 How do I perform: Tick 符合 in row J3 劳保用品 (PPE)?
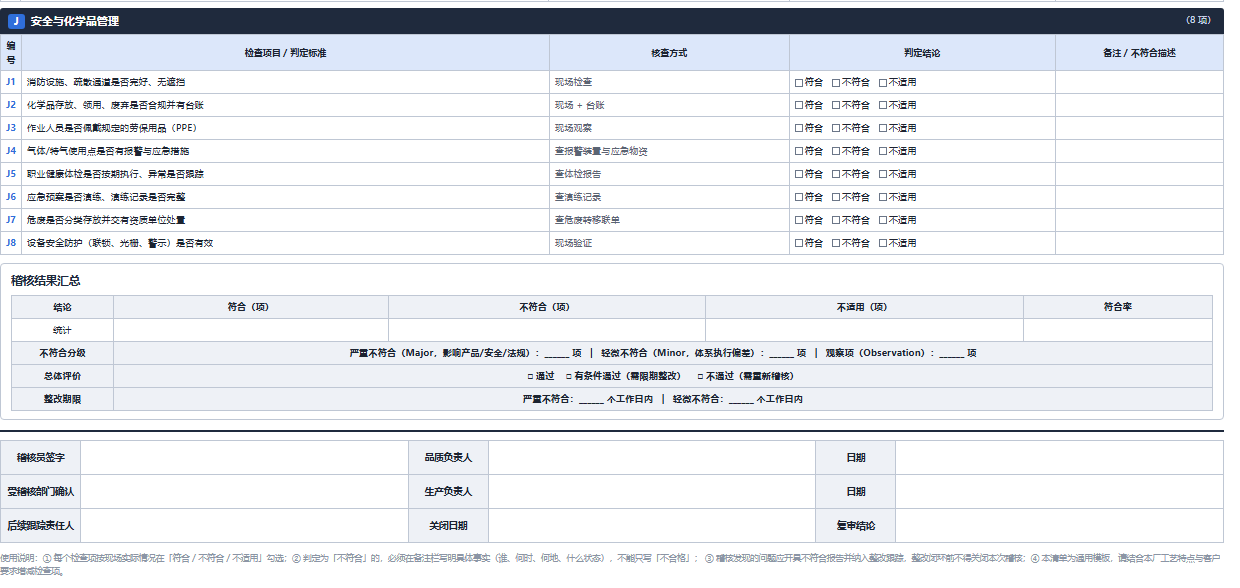(x=799, y=128)
